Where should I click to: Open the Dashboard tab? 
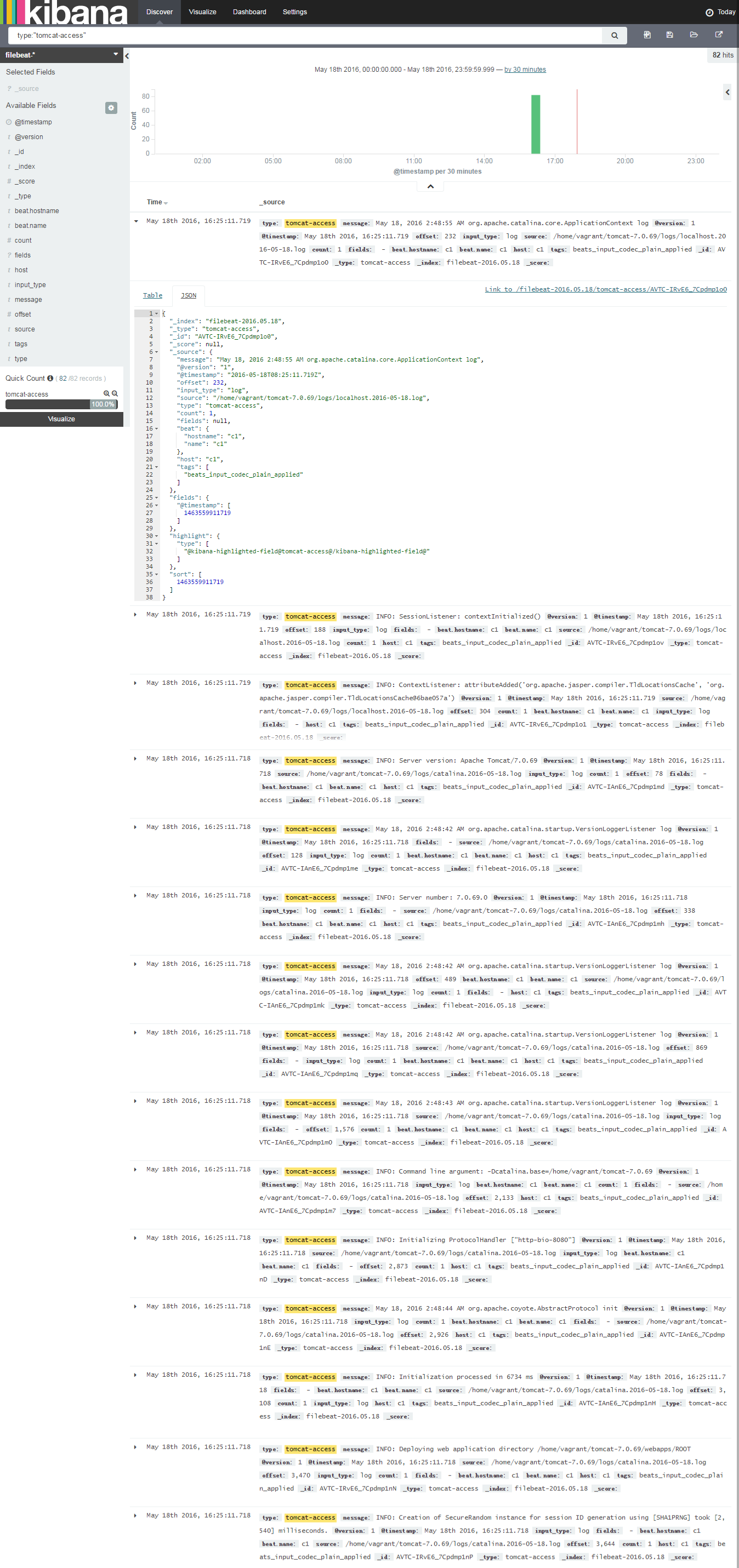[249, 12]
